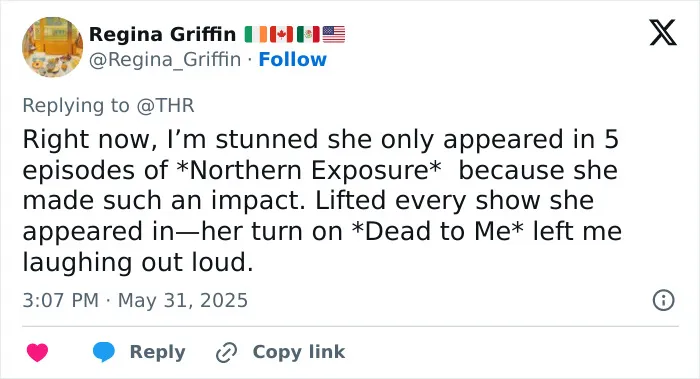Viewport: 700px width, 379px height.
Task: Click the Reply label
Action: [x=157, y=352]
